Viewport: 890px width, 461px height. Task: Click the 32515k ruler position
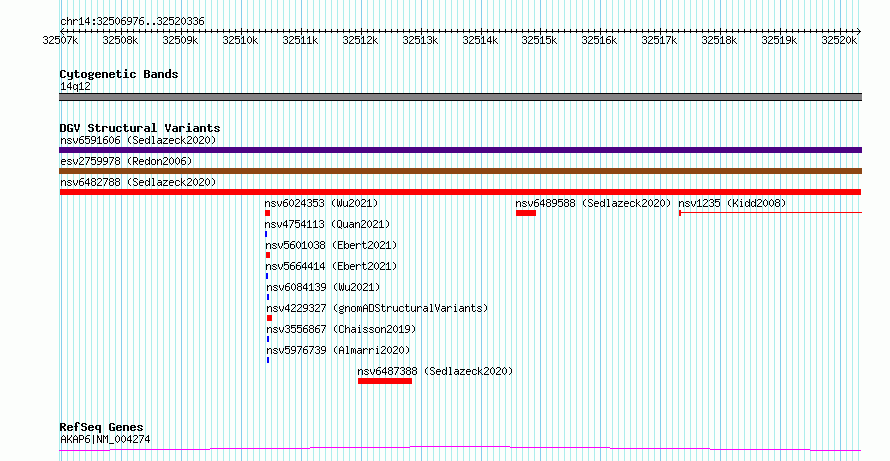pyautogui.click(x=539, y=40)
